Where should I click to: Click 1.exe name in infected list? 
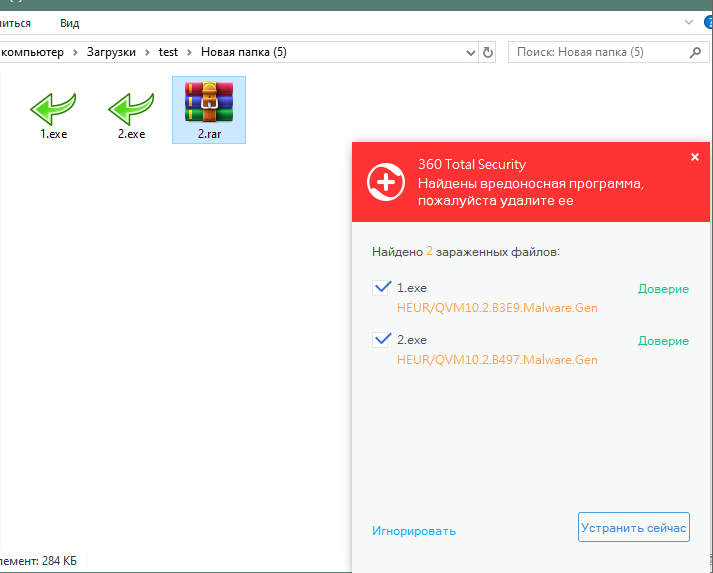412,288
